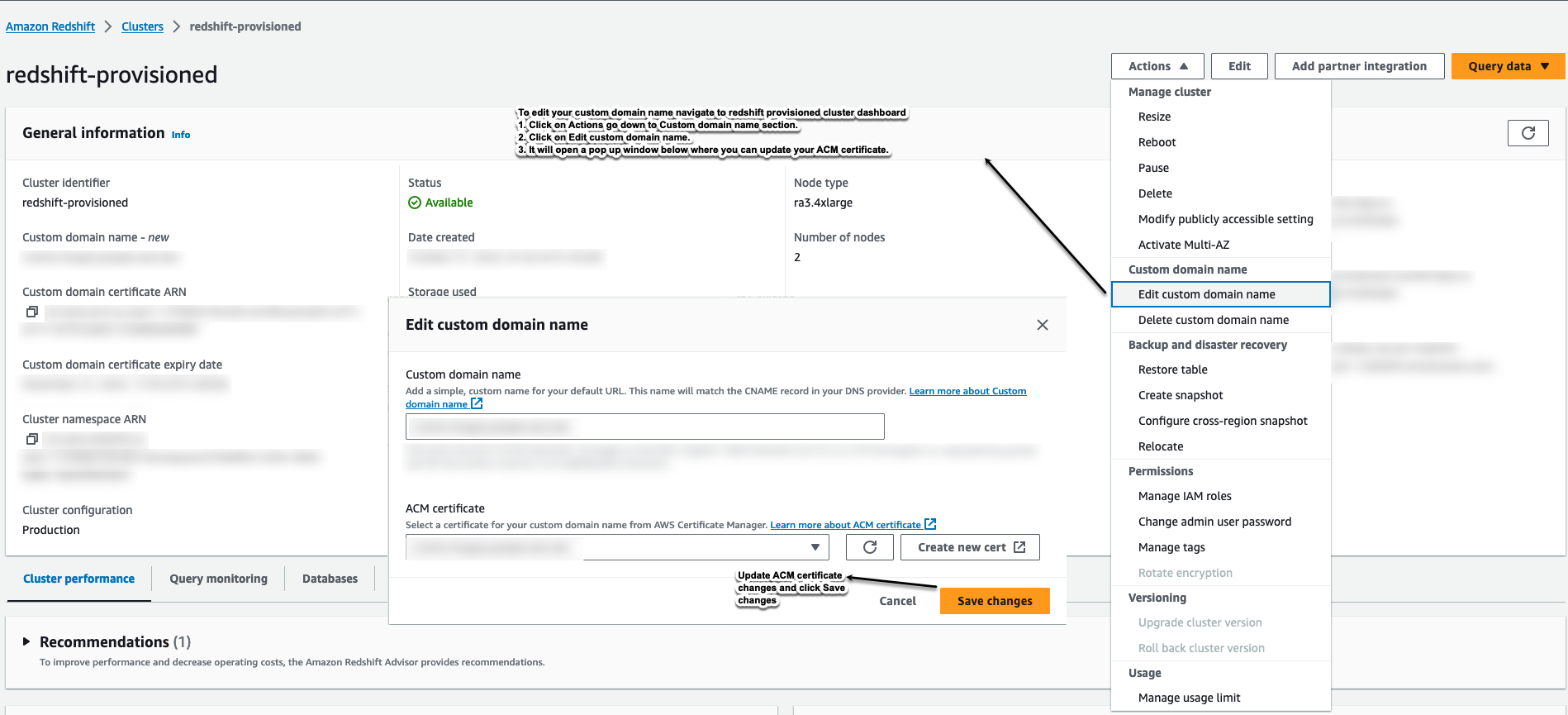Copy the cluster namespace ARN

[32, 439]
